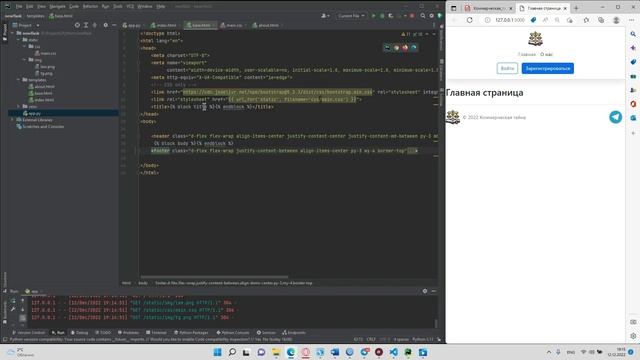Screen dimensions: 640x360
Task: Click the Windows Start button
Action: click(218, 352)
